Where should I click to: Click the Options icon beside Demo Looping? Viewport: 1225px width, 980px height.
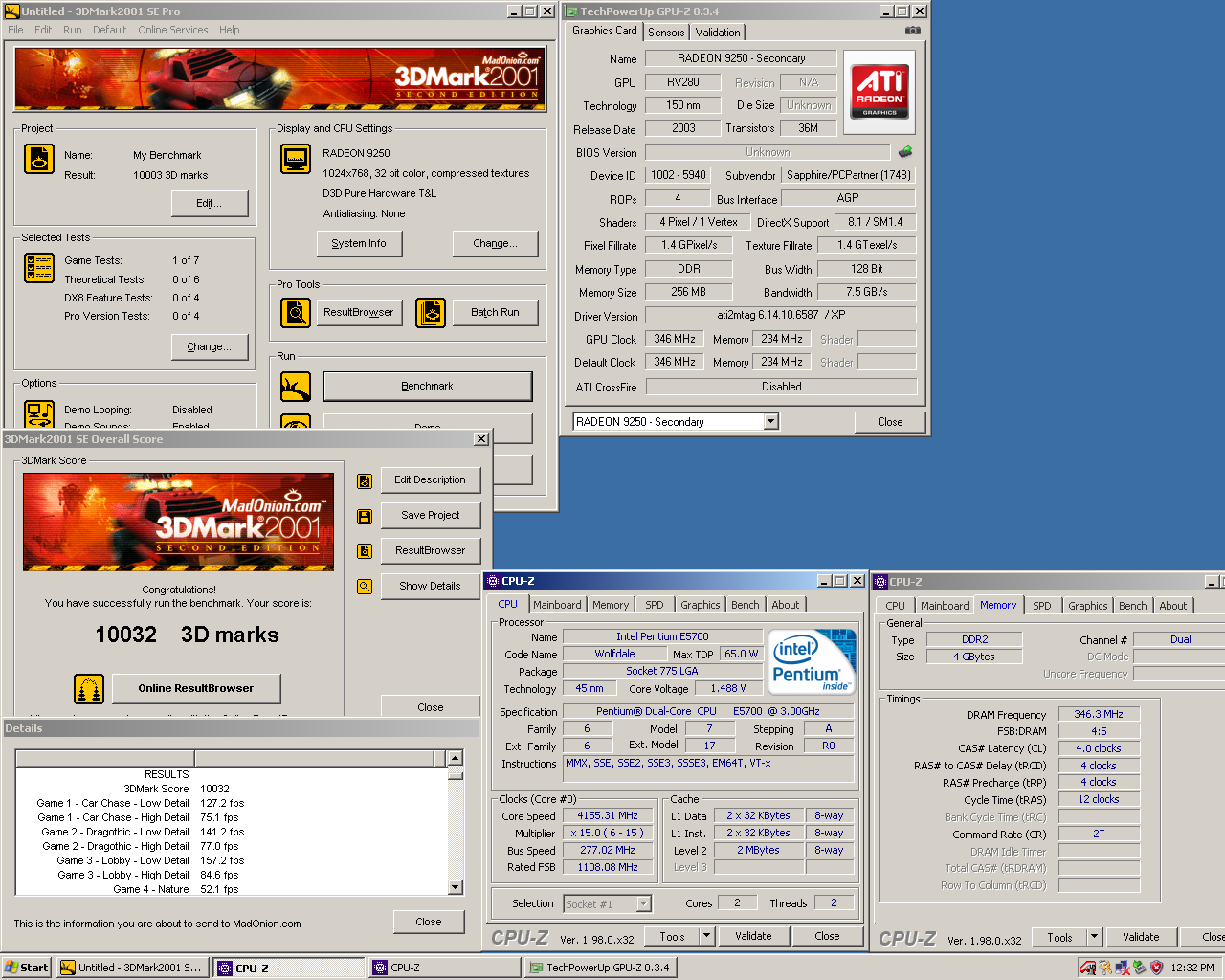coord(39,414)
